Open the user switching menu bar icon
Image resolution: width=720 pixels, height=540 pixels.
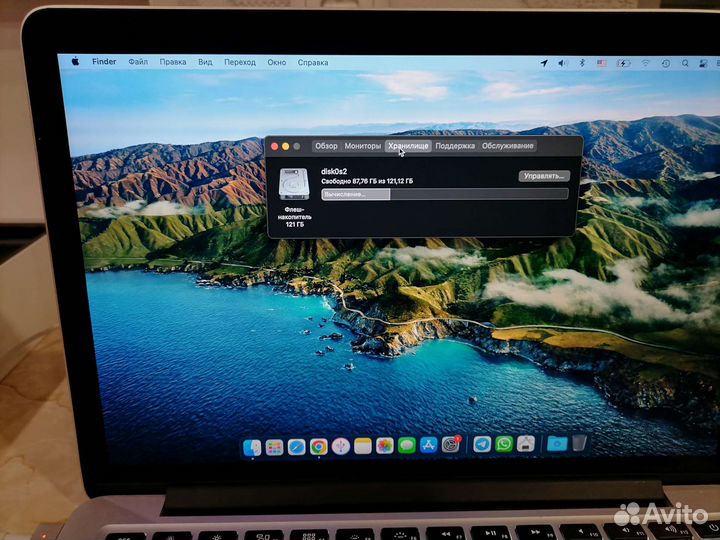[703, 64]
